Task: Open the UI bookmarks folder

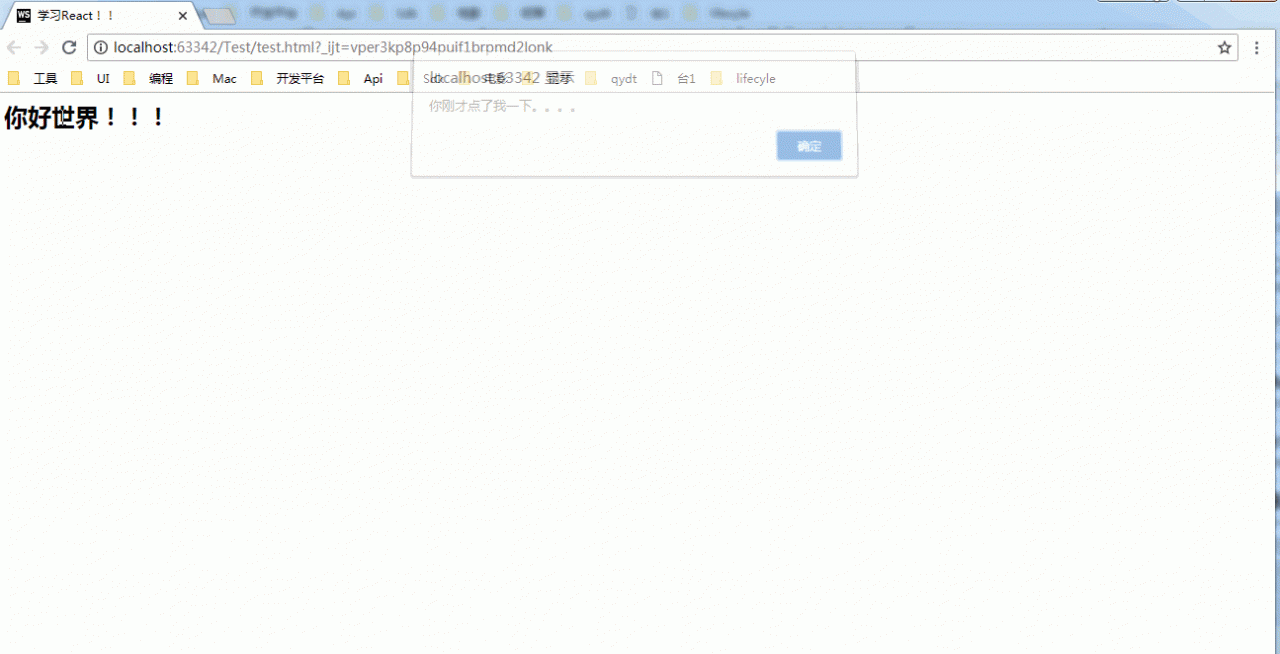Action: click(91, 78)
